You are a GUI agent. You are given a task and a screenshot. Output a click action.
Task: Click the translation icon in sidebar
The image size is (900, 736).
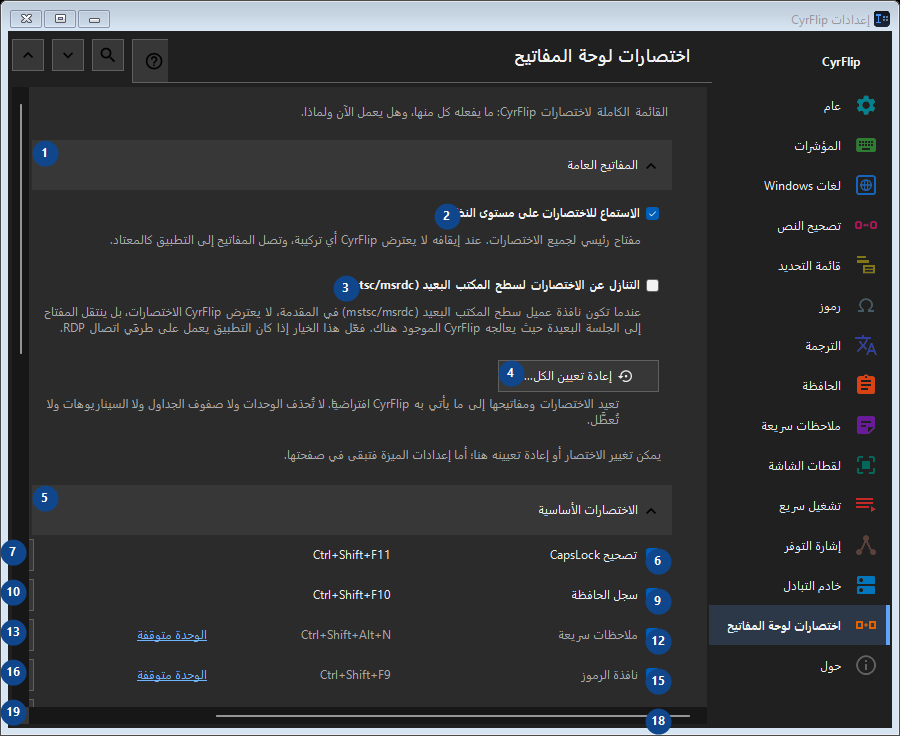coord(866,345)
